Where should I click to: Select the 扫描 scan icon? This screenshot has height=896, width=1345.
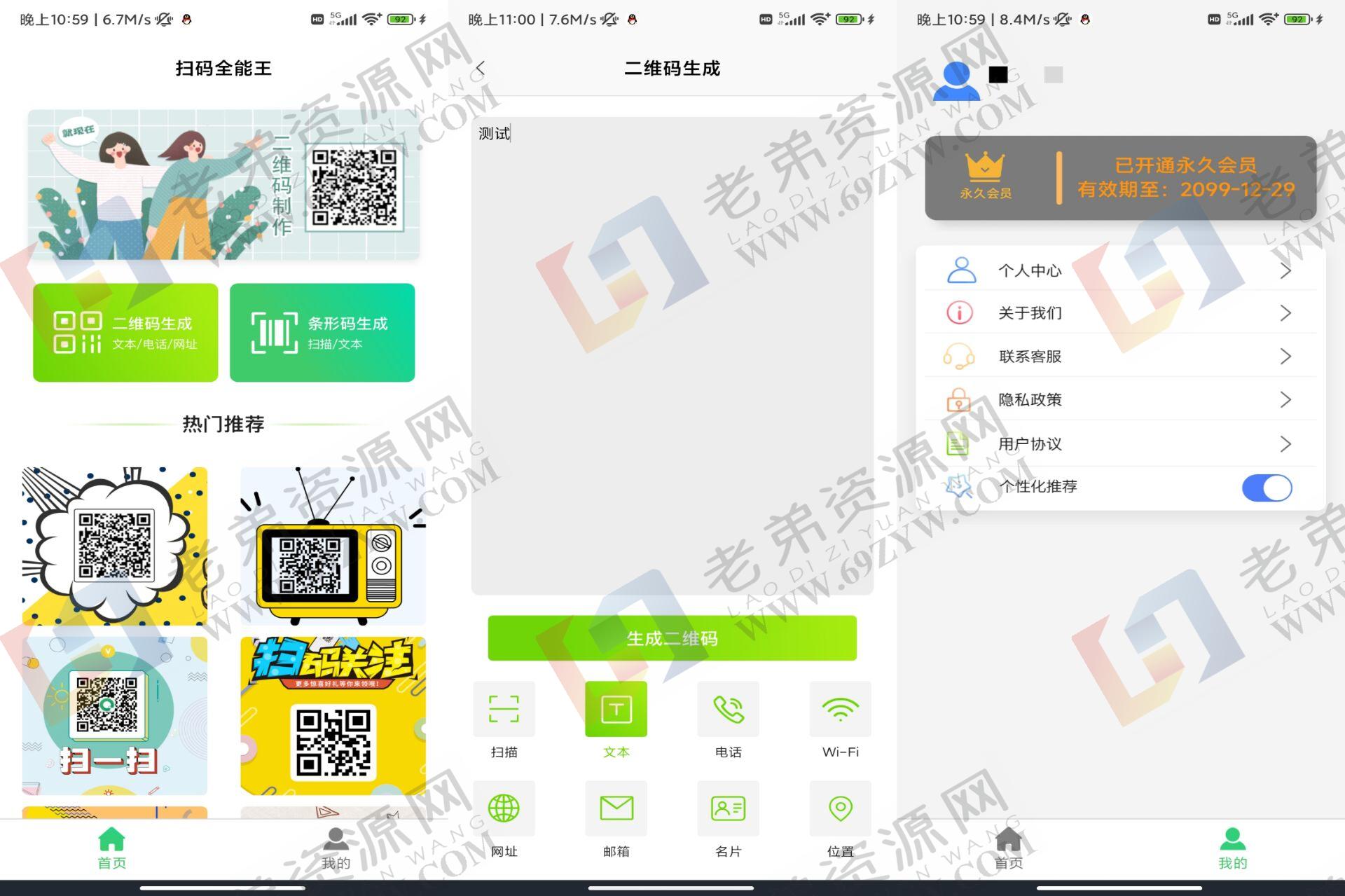504,709
